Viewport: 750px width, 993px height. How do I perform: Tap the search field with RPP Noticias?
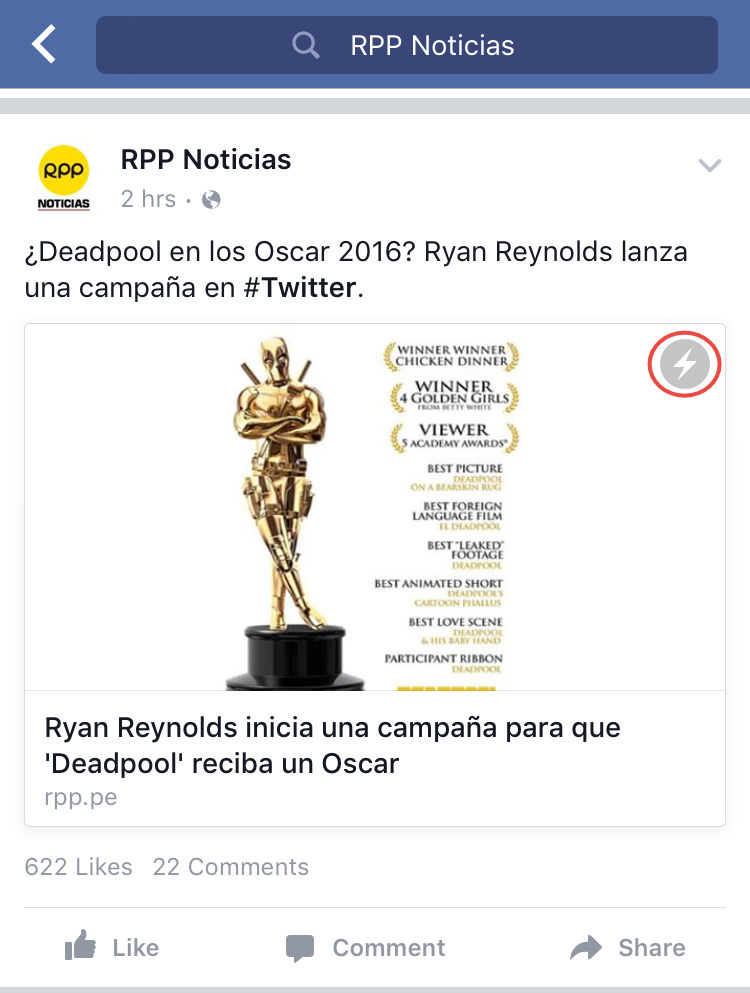point(407,45)
